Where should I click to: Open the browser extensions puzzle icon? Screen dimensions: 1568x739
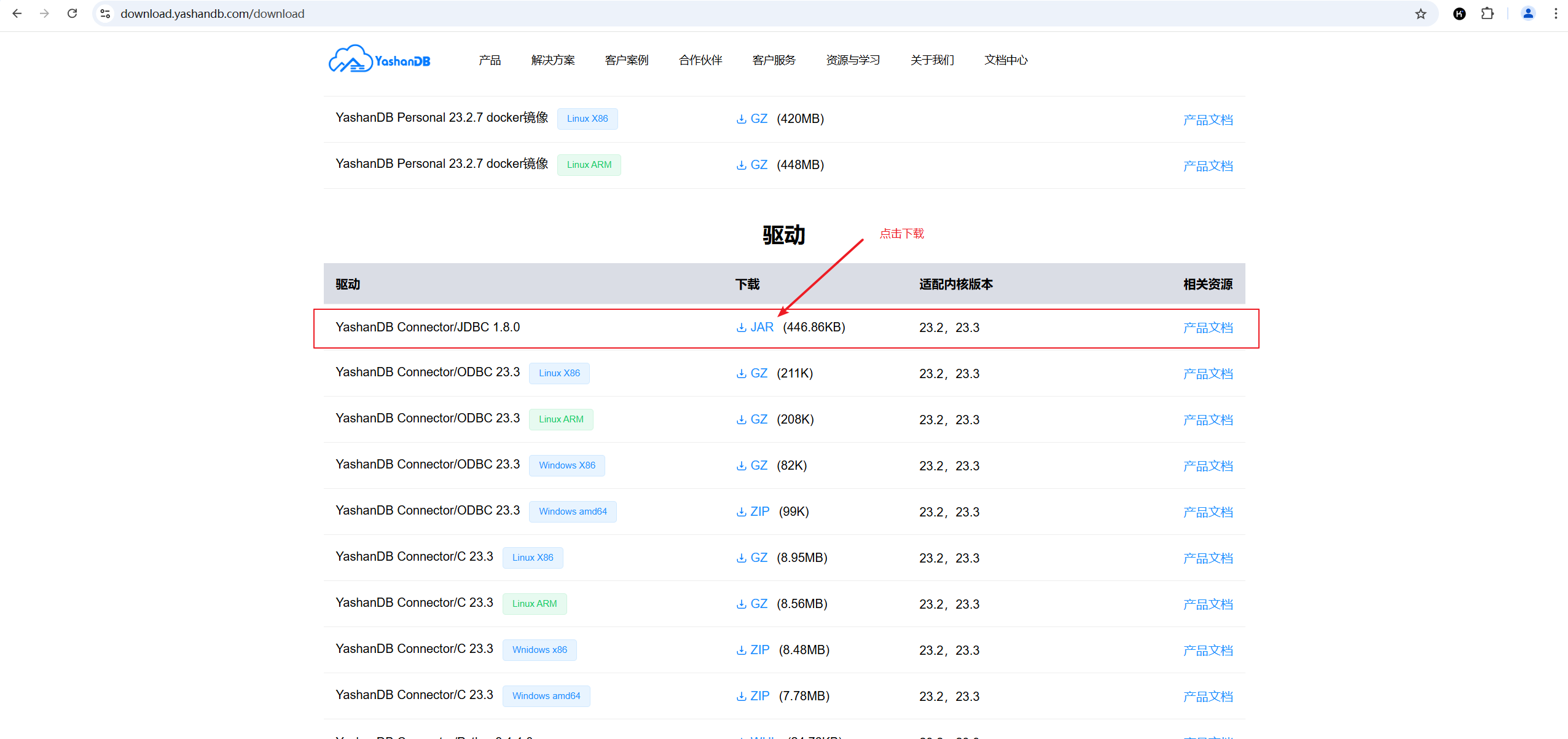point(1488,14)
